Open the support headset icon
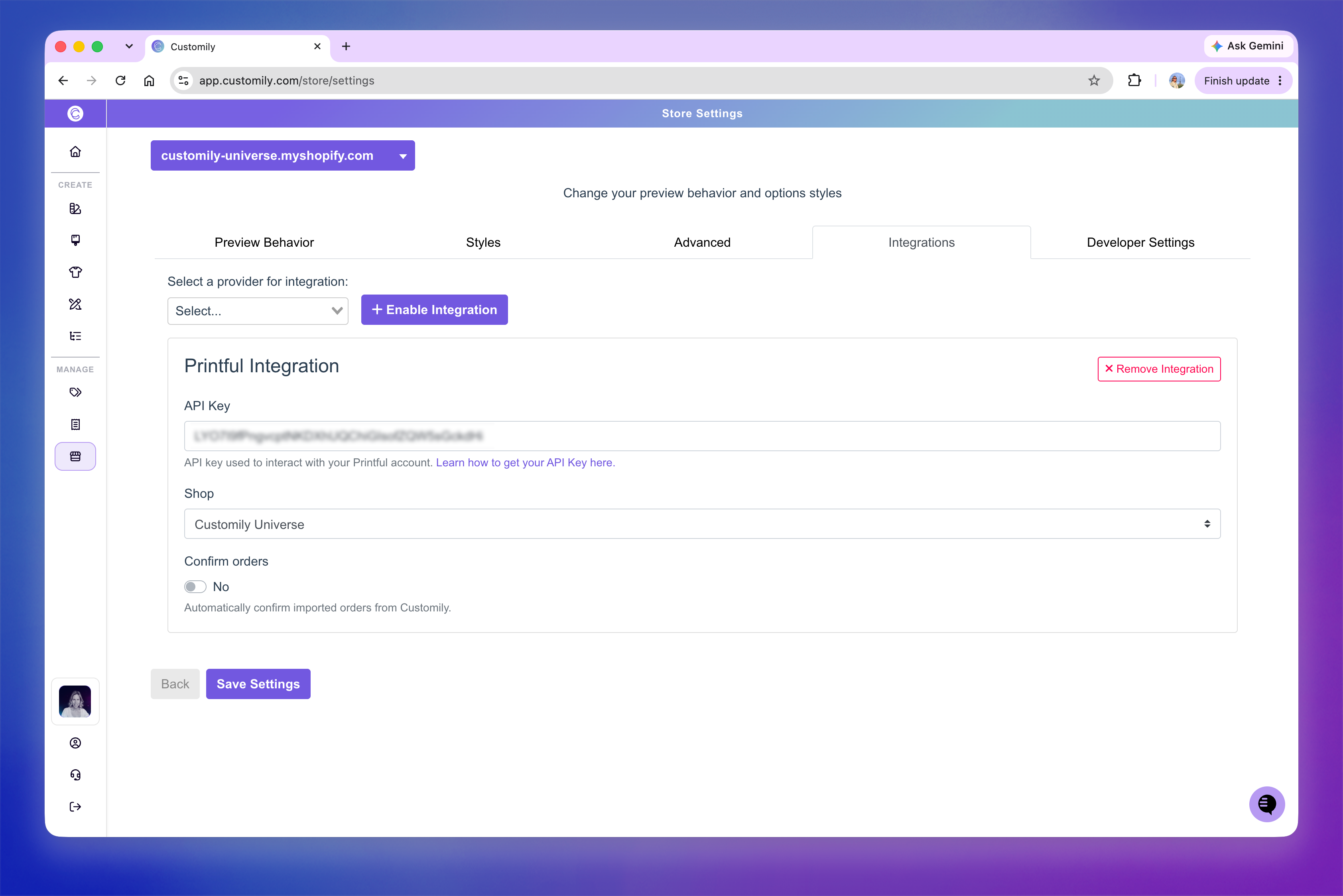 tap(75, 775)
